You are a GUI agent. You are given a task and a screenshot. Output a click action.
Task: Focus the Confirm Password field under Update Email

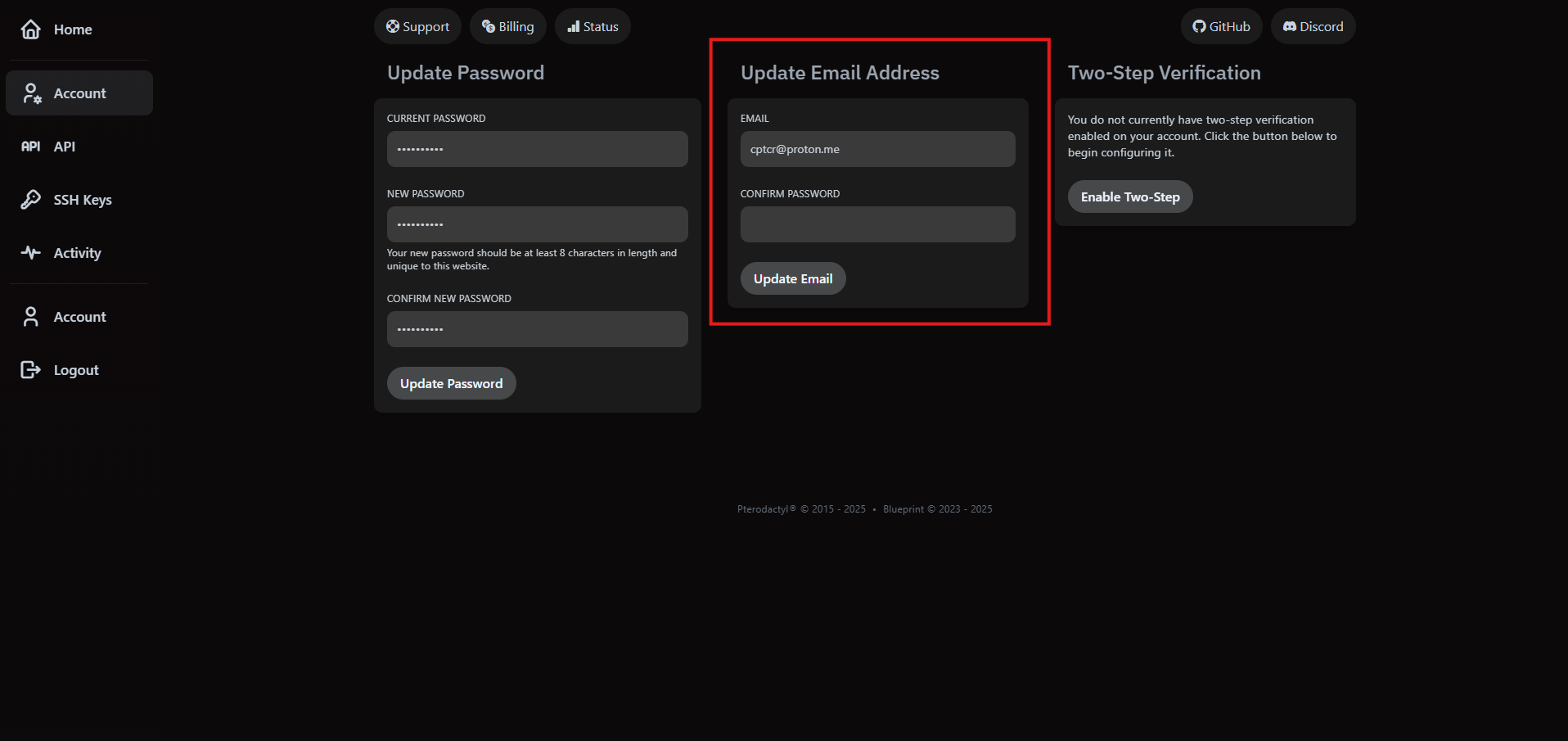click(x=876, y=224)
